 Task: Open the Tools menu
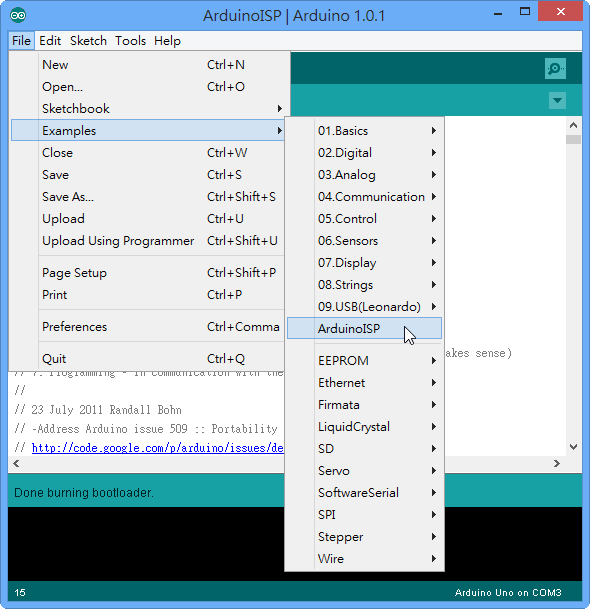pyautogui.click(x=130, y=41)
